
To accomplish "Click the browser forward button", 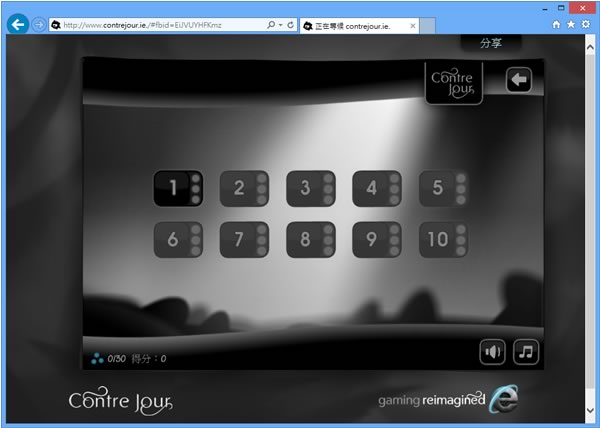I will tap(39, 25).
